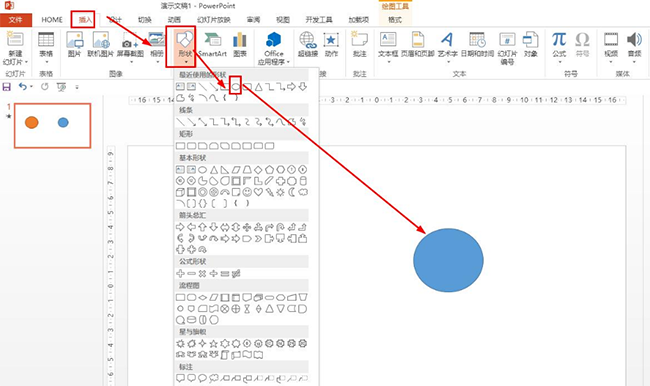Switch to the HOME tab
The image size is (650, 386).
(x=52, y=19)
